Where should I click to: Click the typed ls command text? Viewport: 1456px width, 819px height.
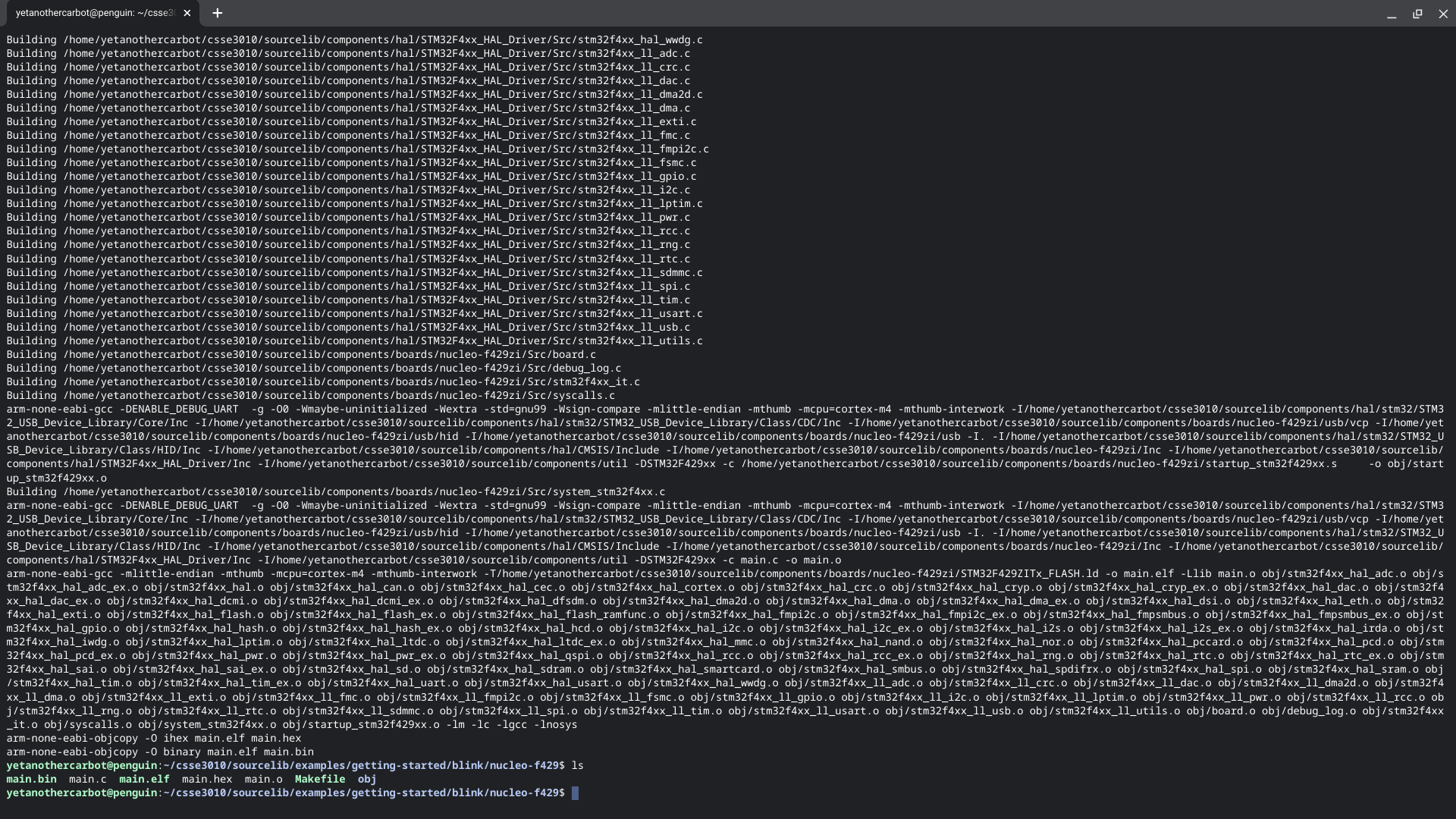point(577,765)
